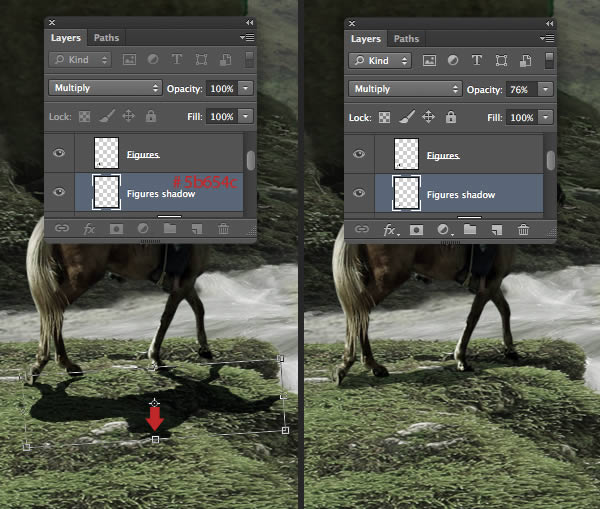Select Layers tab in left panel

66,38
